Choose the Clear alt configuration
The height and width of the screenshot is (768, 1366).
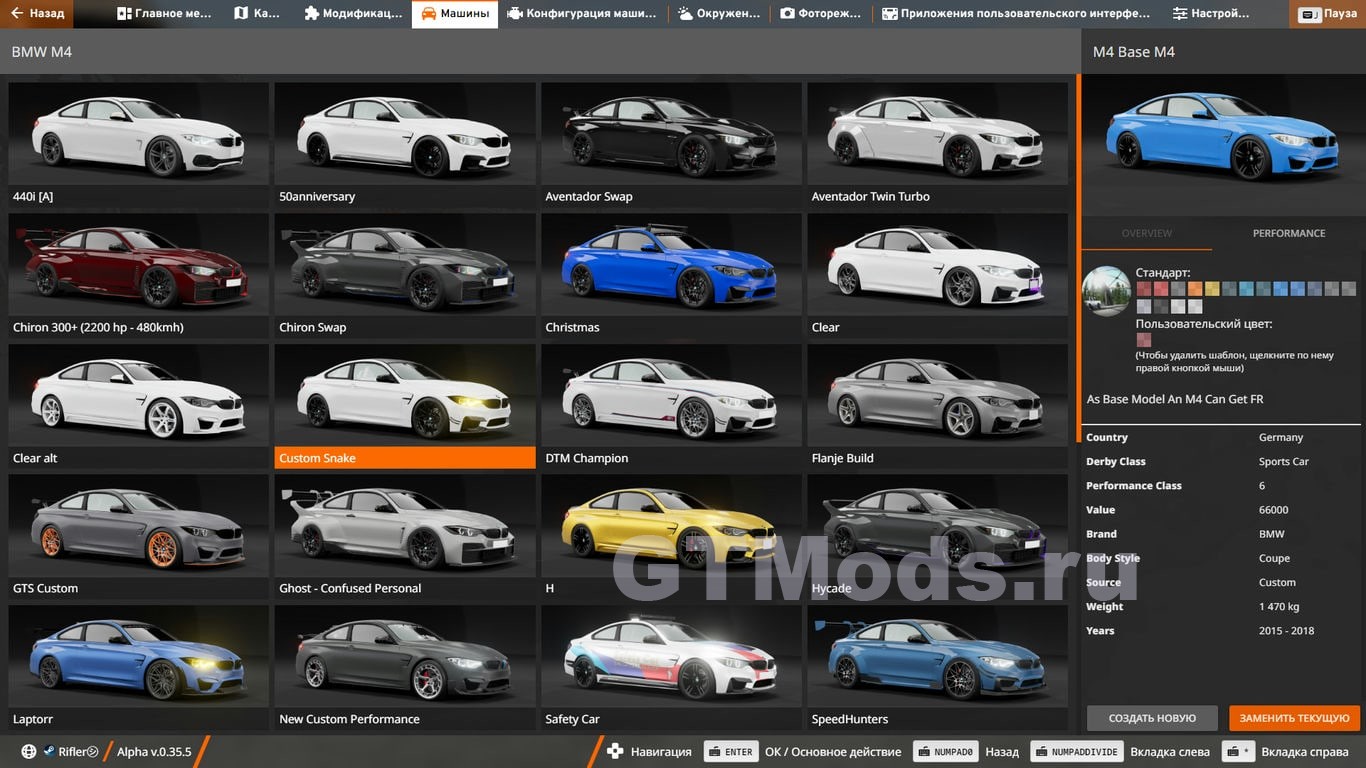coord(138,406)
